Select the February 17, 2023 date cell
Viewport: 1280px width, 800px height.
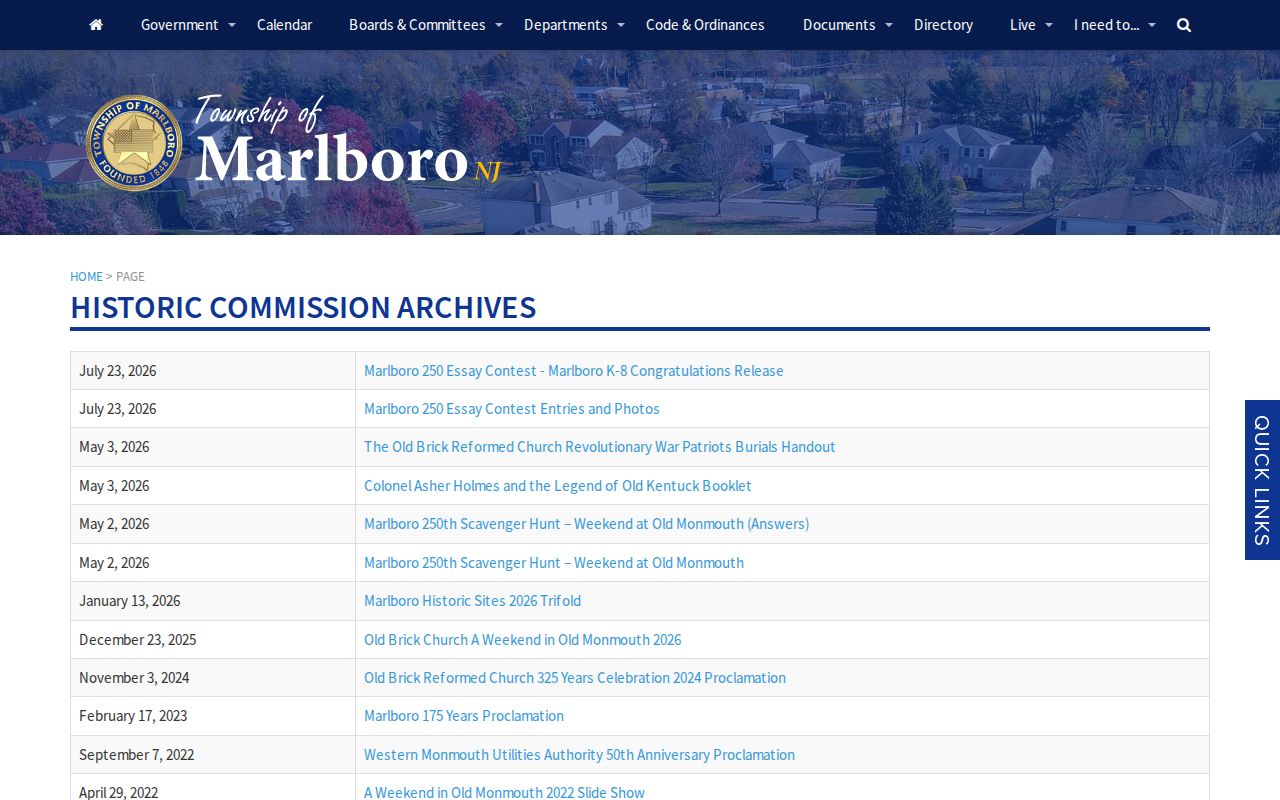pyautogui.click(x=213, y=716)
